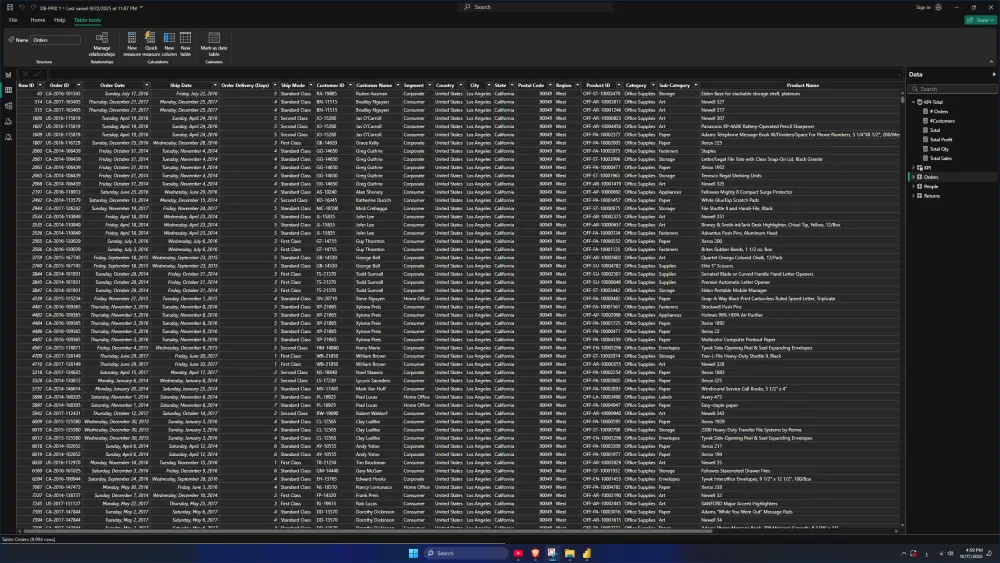1000x563 pixels.
Task: Open the Ship Mode column filter dropdown
Action: [311, 85]
